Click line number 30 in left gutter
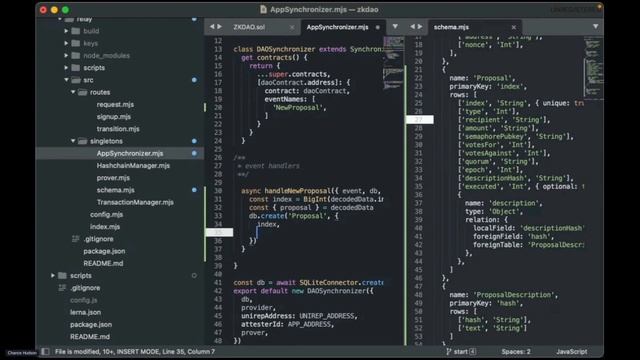 218,191
